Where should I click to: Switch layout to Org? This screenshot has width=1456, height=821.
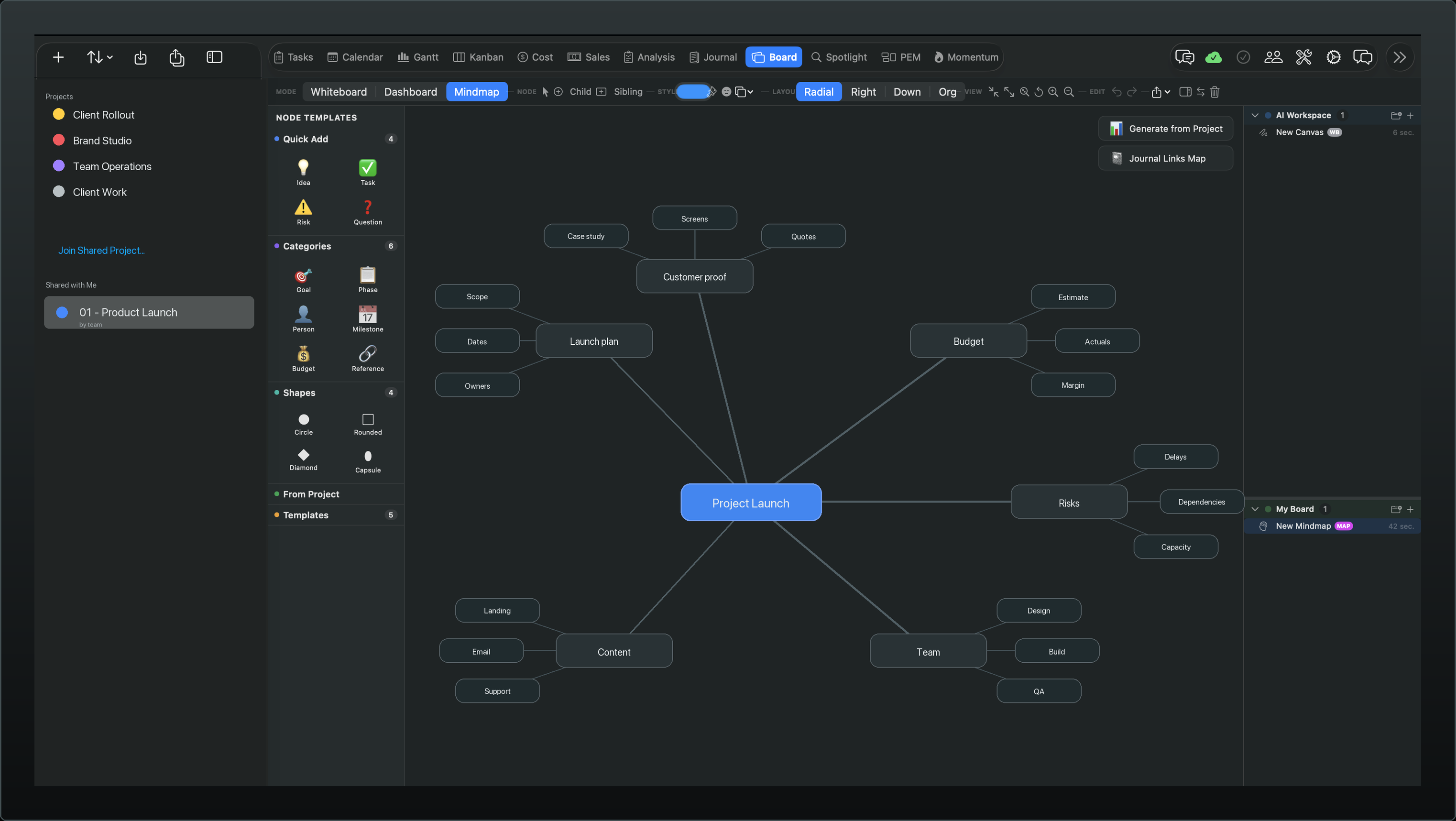tap(947, 91)
